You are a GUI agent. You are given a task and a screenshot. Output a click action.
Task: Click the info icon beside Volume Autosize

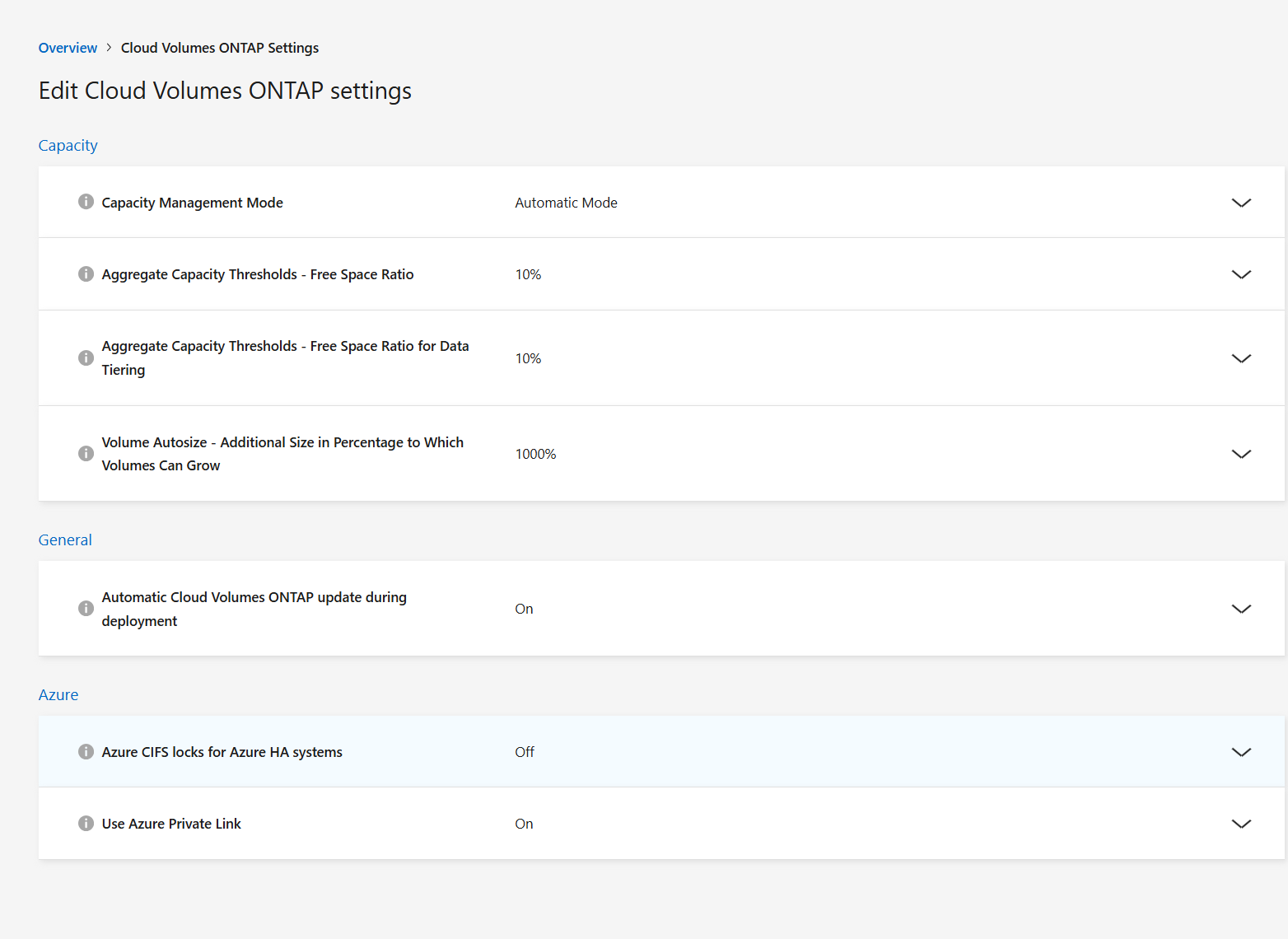[86, 453]
